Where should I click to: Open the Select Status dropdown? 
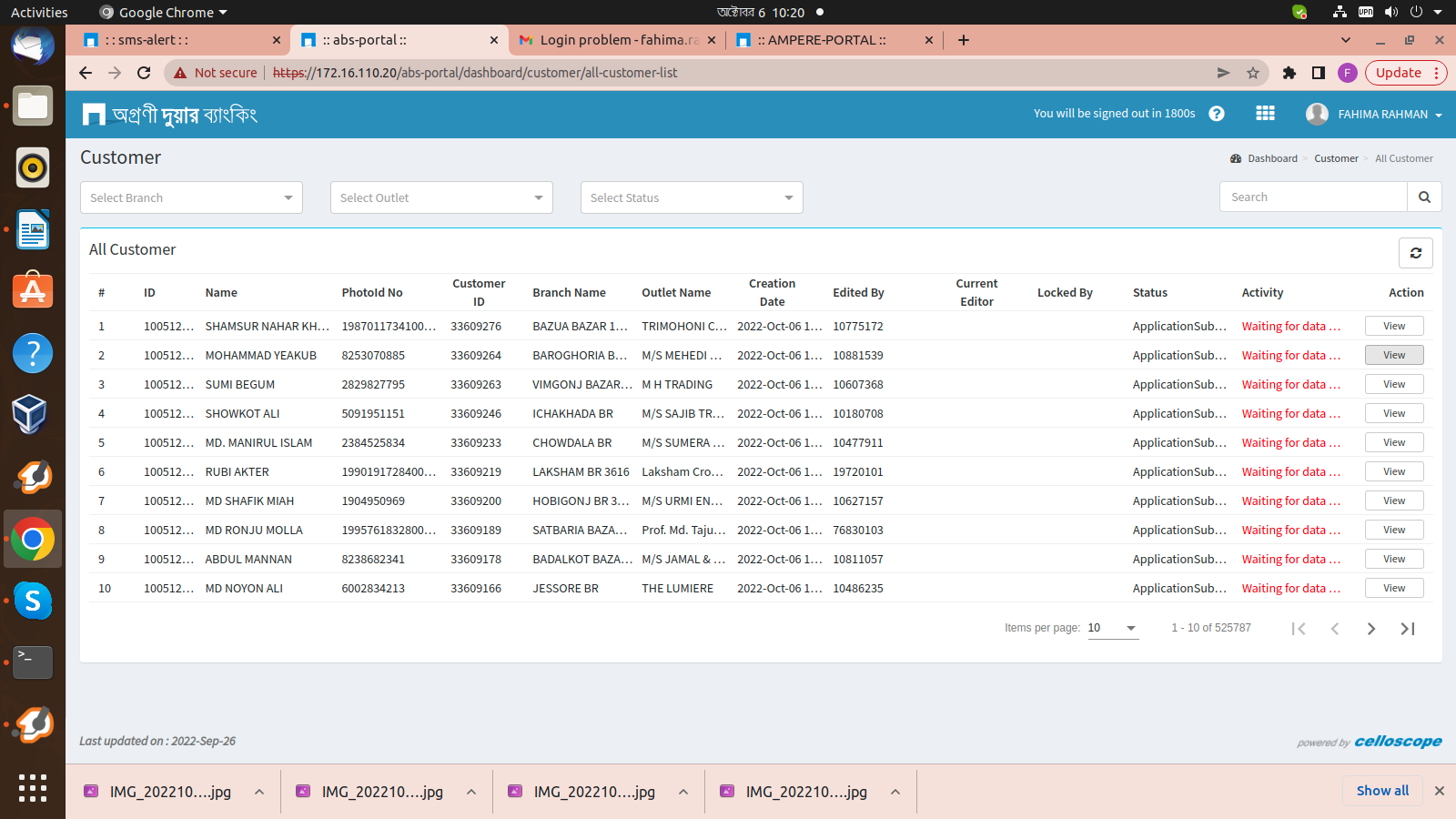pyautogui.click(x=692, y=197)
